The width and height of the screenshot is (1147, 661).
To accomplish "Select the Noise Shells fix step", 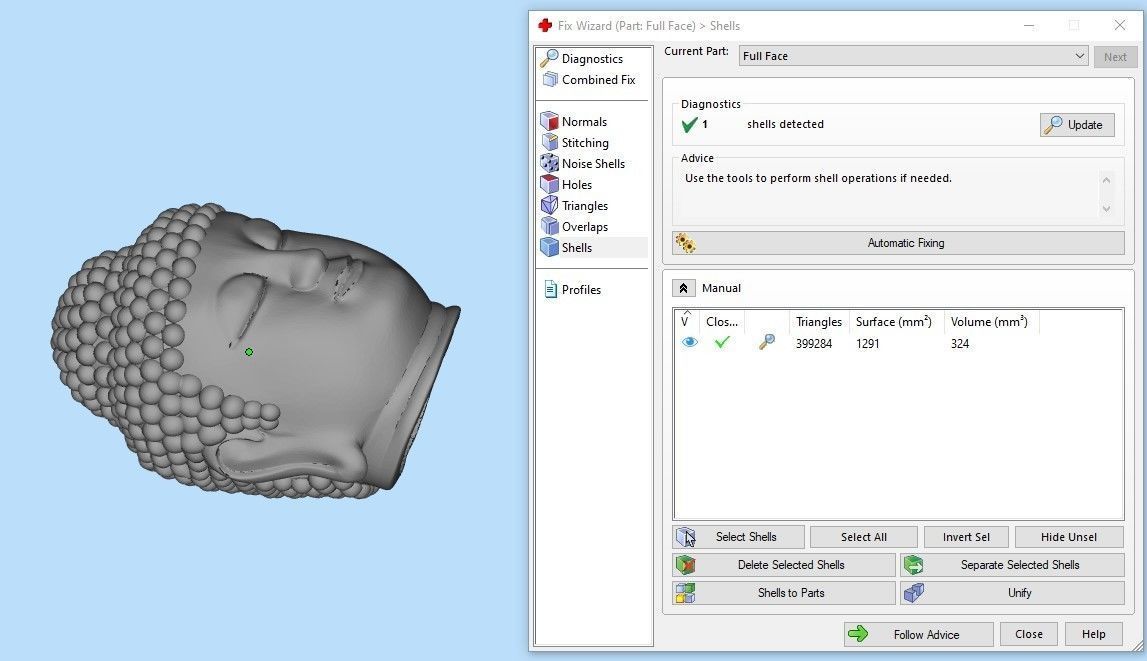I will [583, 164].
